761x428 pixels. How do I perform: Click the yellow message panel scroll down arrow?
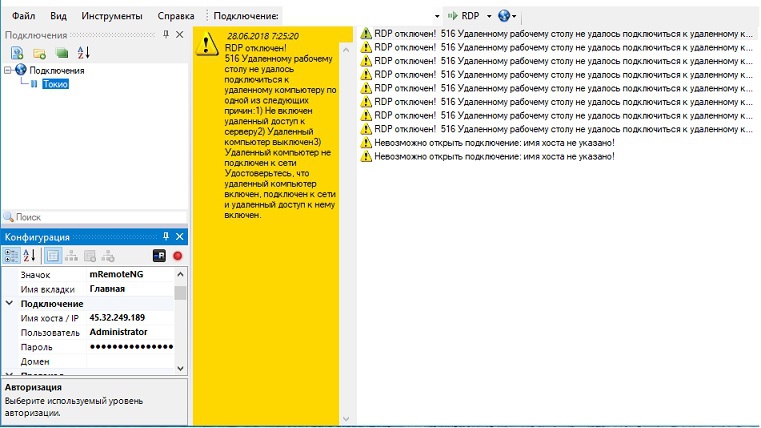(346, 418)
